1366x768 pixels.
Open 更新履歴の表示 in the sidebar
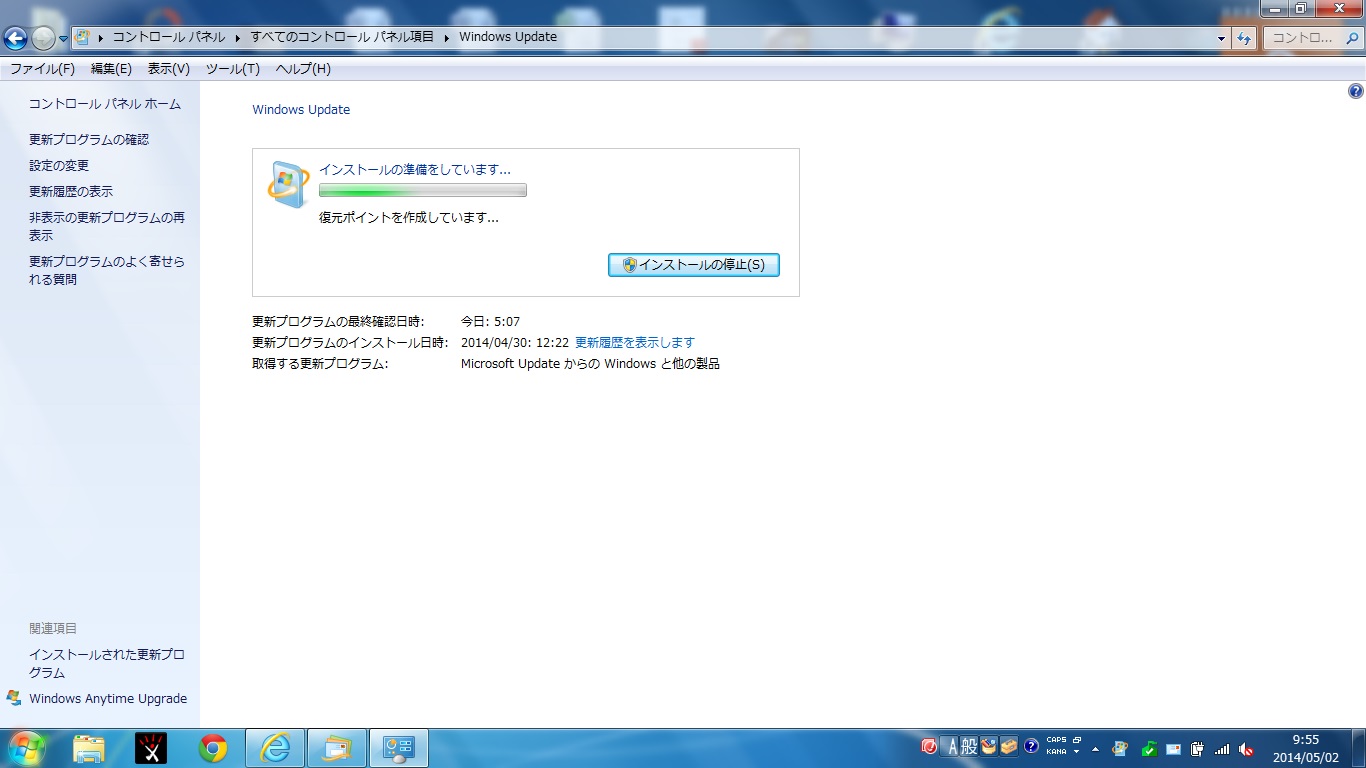coord(71,192)
